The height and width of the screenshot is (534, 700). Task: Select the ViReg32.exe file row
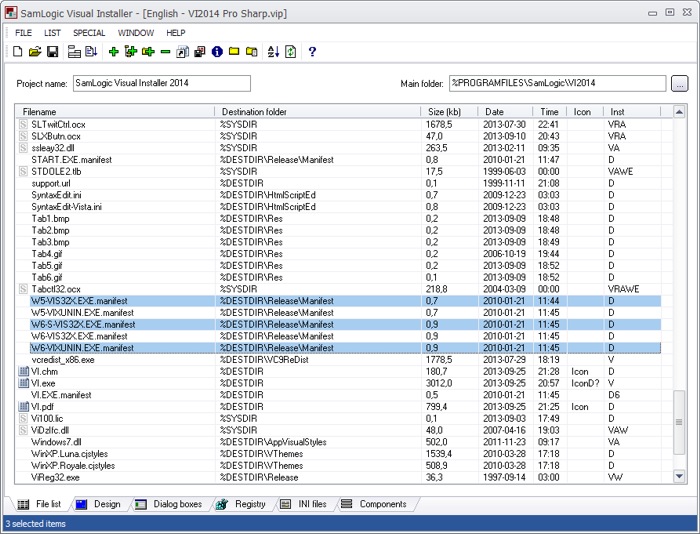coord(338,477)
